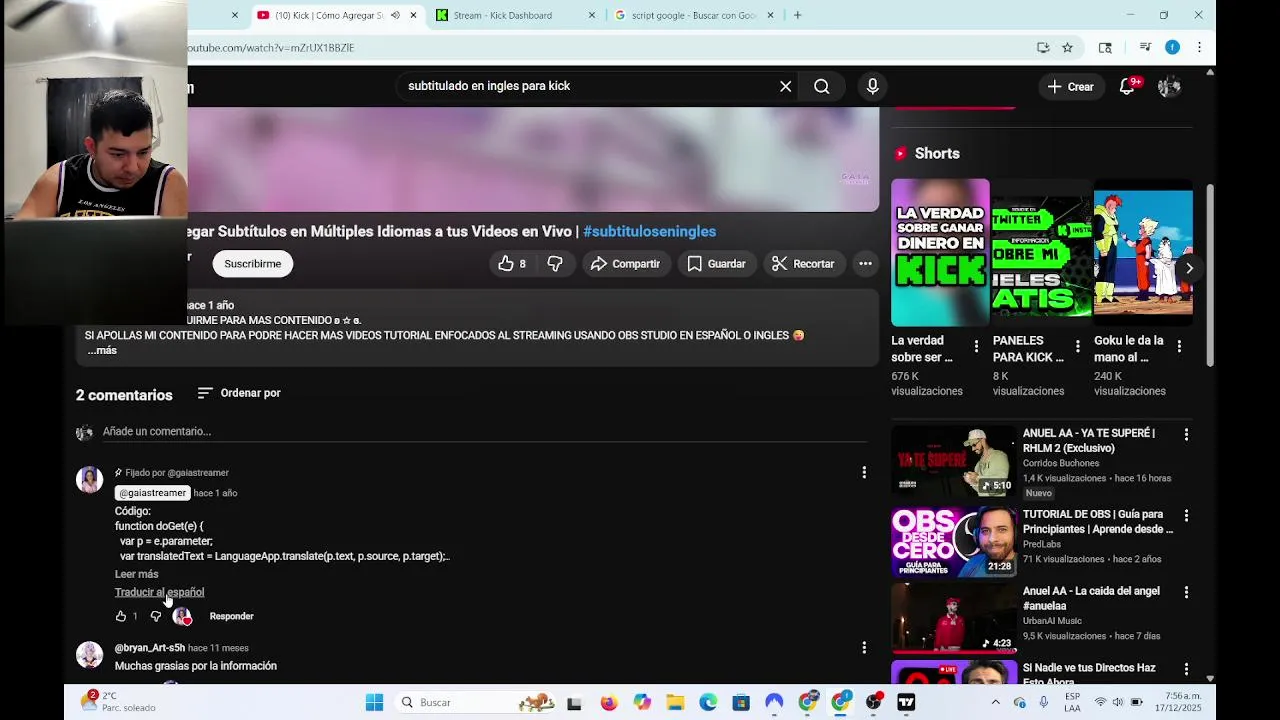Open Chrome profile avatar in toolbar

[1172, 47]
